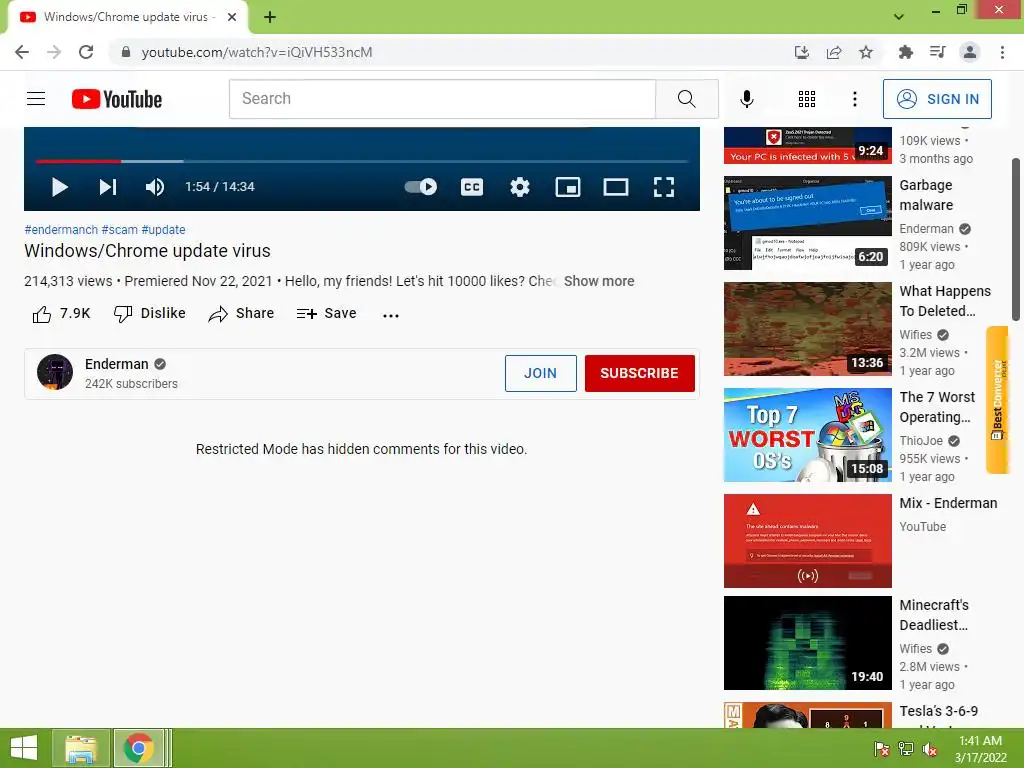Toggle the autoplay switch in player

pyautogui.click(x=421, y=187)
